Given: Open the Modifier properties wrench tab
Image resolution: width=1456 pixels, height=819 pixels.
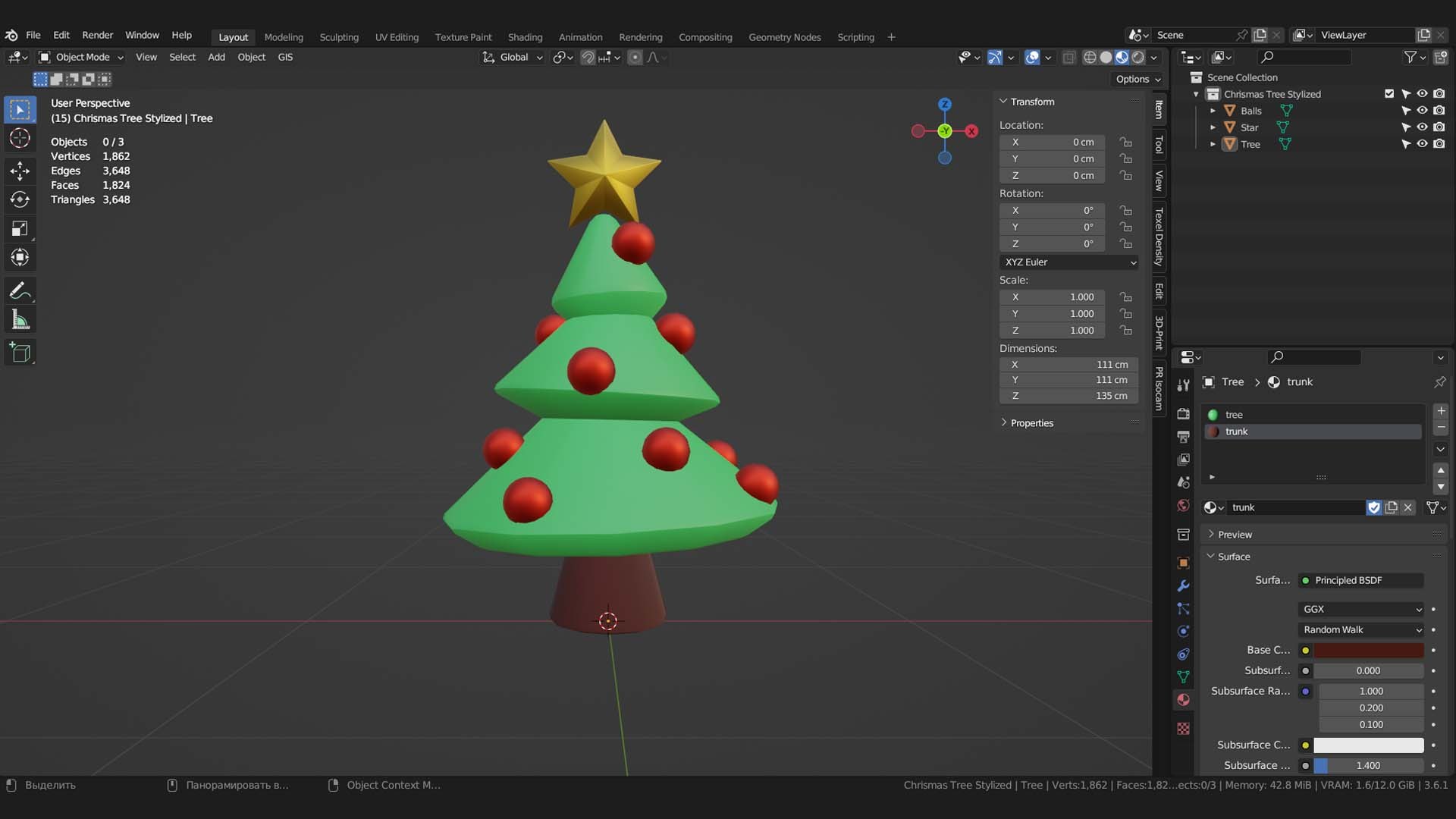Looking at the screenshot, I should (1183, 585).
